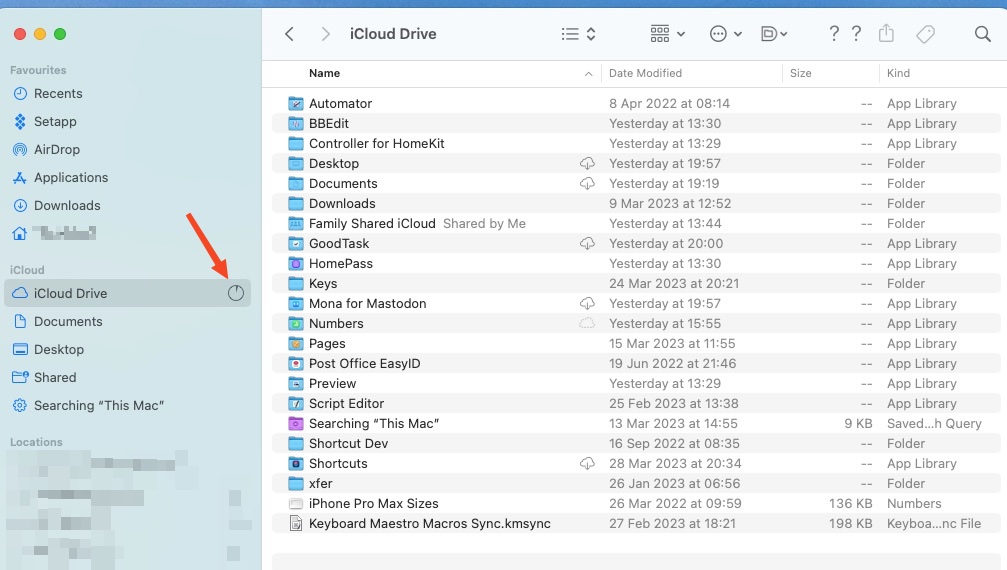Click the Share toolbar button
Screen dimensions: 1007x570
coord(886,33)
